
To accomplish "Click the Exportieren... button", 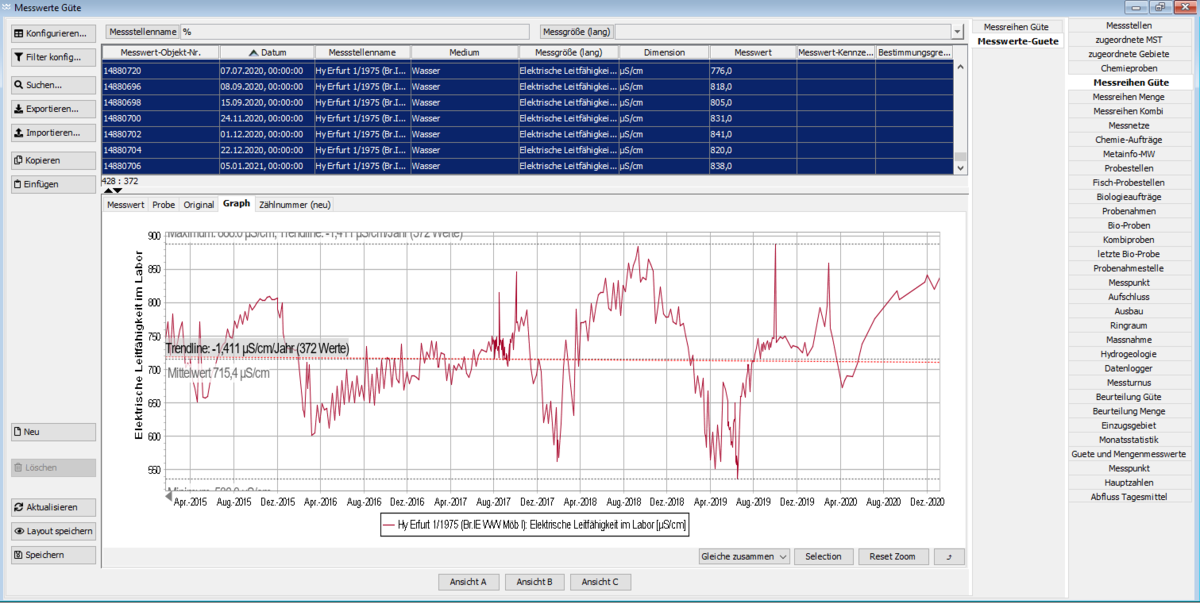I will click(53, 108).
